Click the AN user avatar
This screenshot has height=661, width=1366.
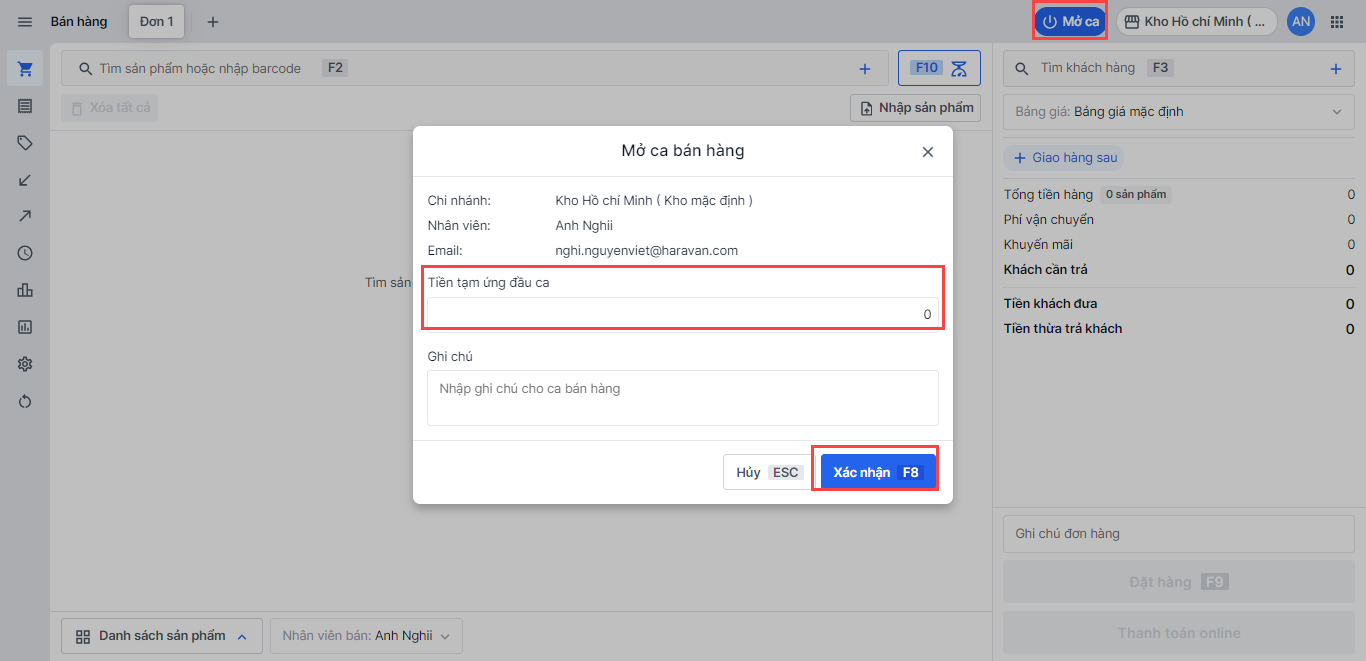click(x=1301, y=21)
